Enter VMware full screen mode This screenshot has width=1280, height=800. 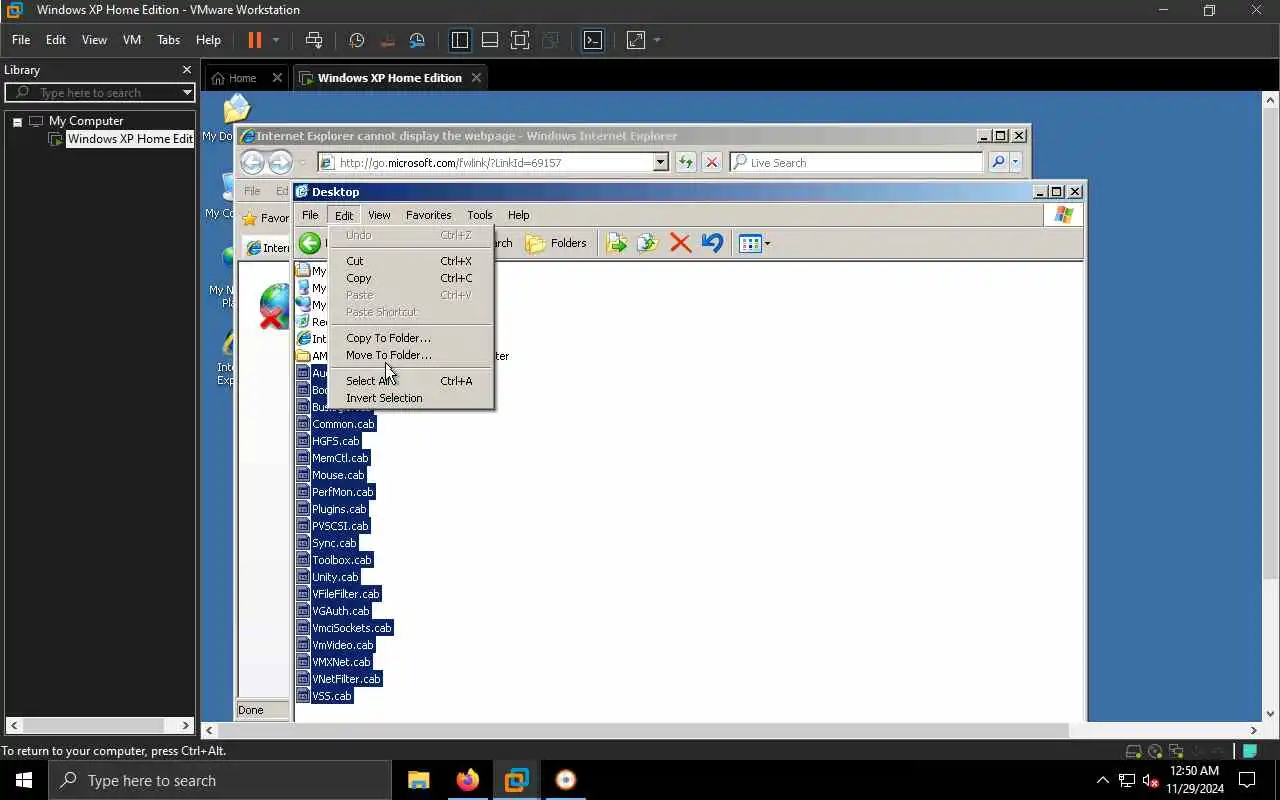tap(520, 40)
